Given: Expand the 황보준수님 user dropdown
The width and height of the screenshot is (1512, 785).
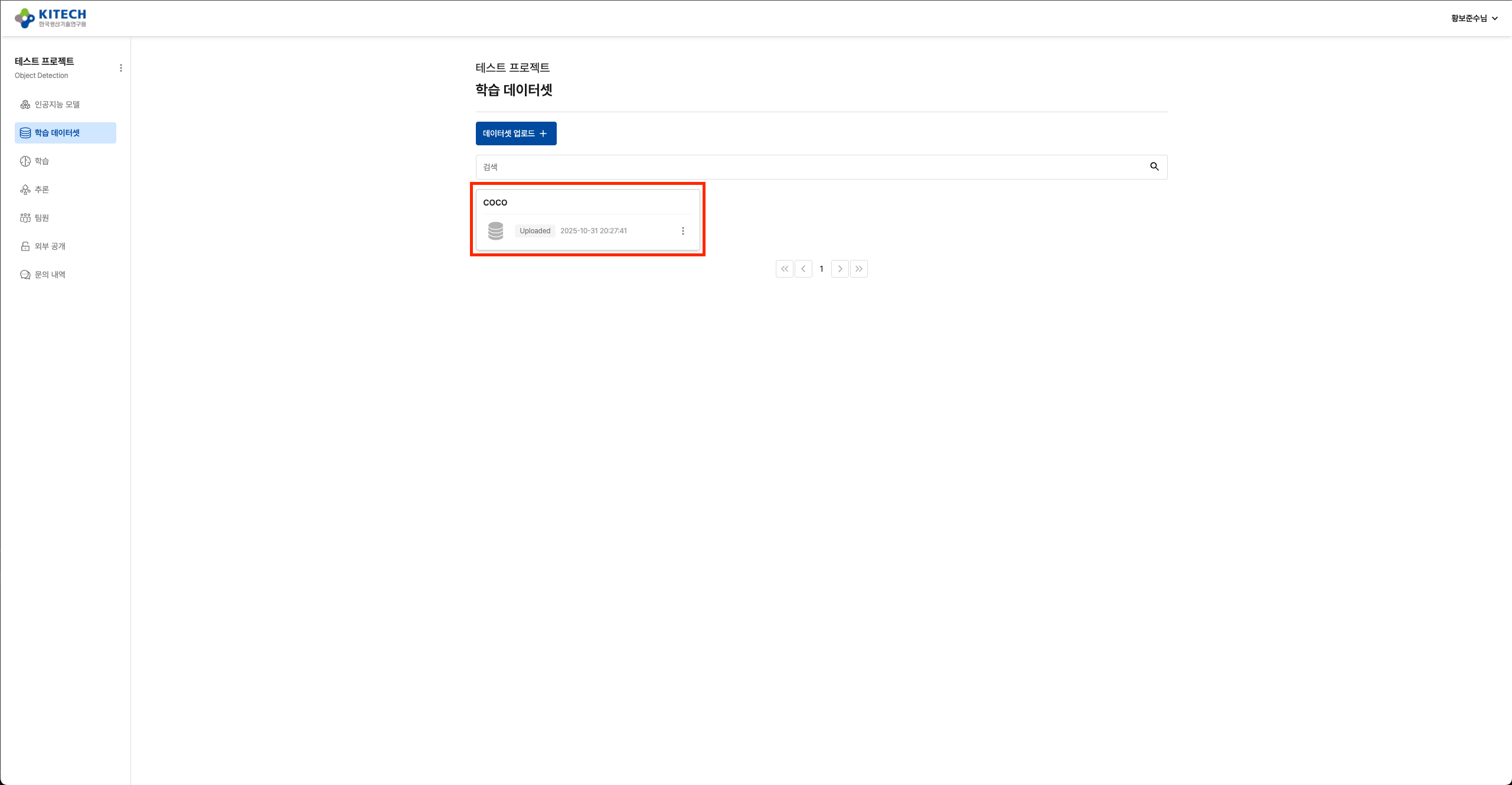Looking at the screenshot, I should (1474, 18).
